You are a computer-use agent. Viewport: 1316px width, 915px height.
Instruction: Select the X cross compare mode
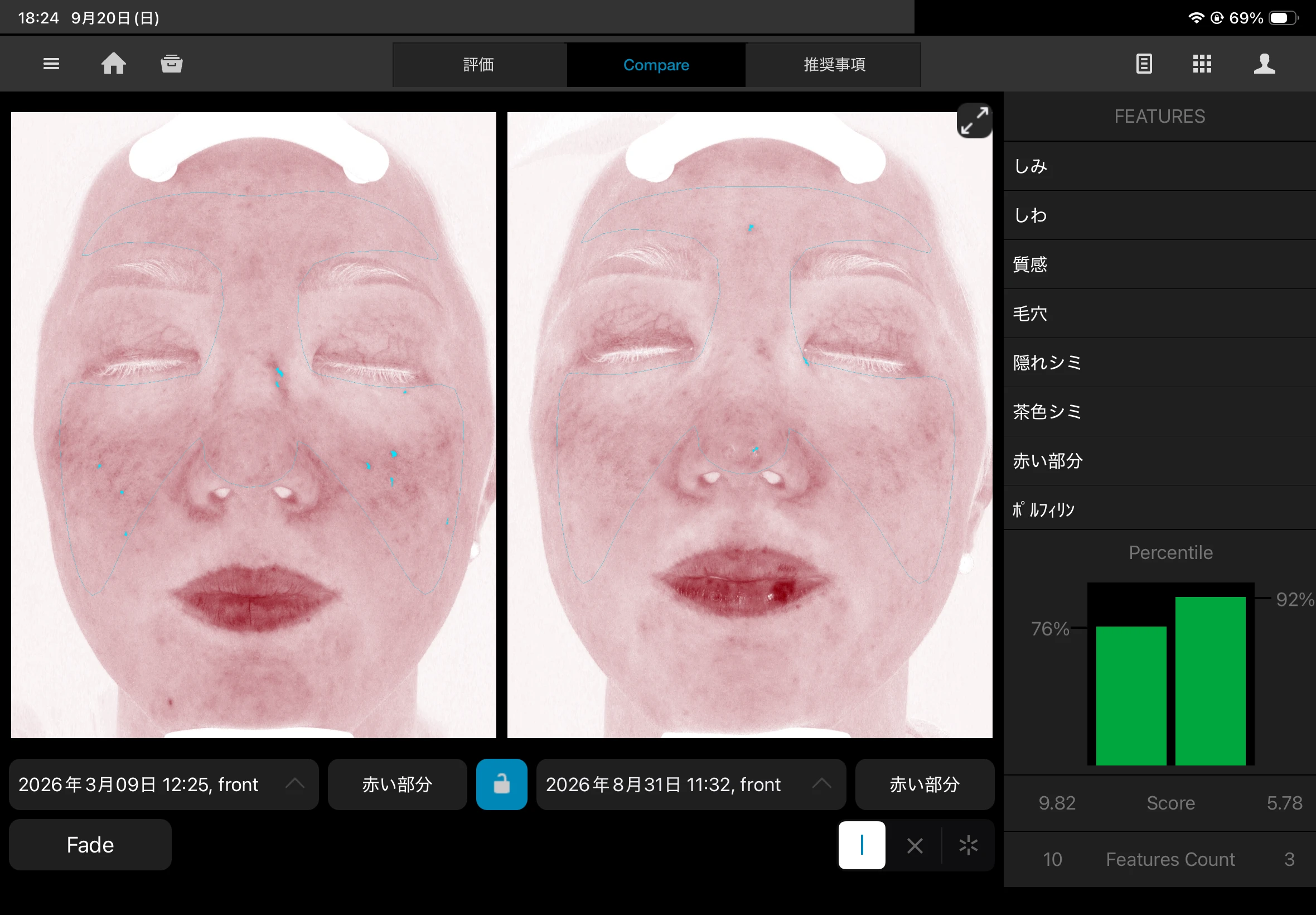coord(915,845)
